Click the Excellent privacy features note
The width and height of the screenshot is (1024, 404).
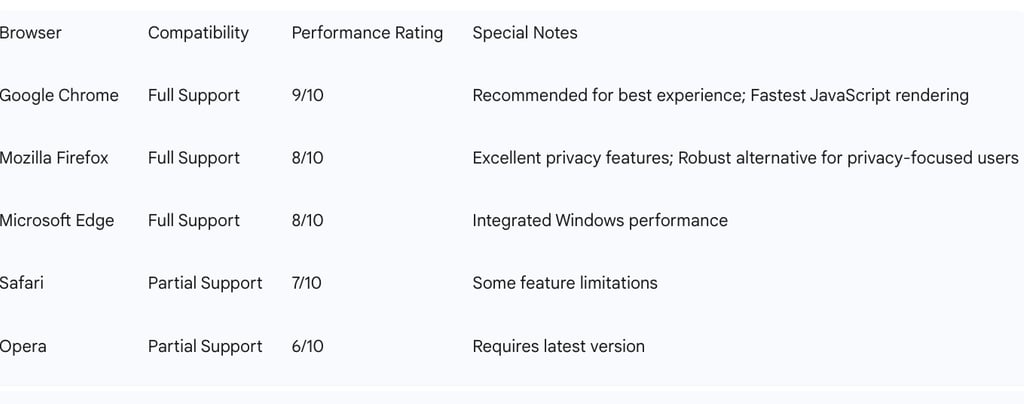[x=571, y=158]
